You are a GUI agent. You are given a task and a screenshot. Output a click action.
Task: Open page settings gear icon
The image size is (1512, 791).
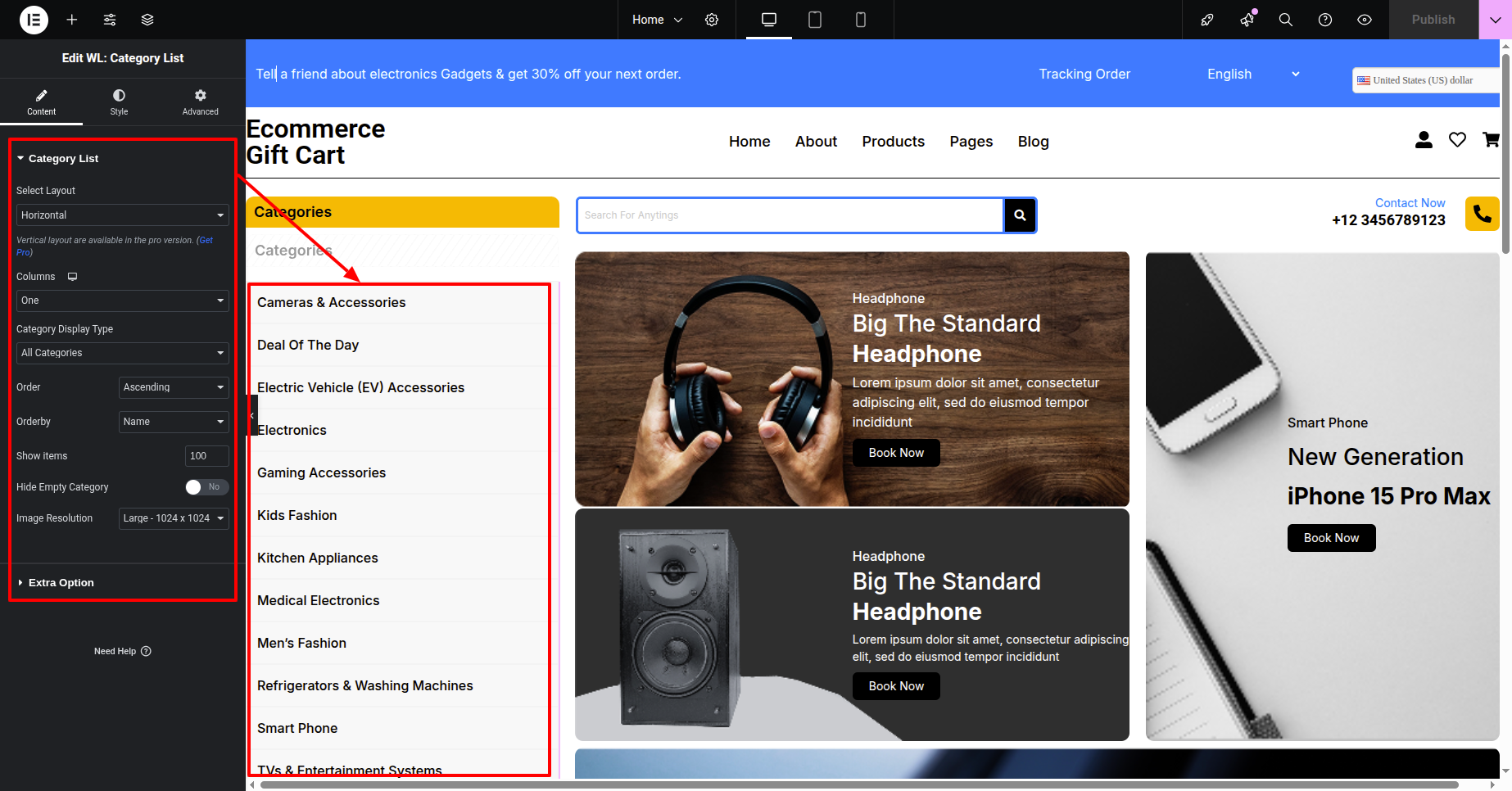coord(712,20)
